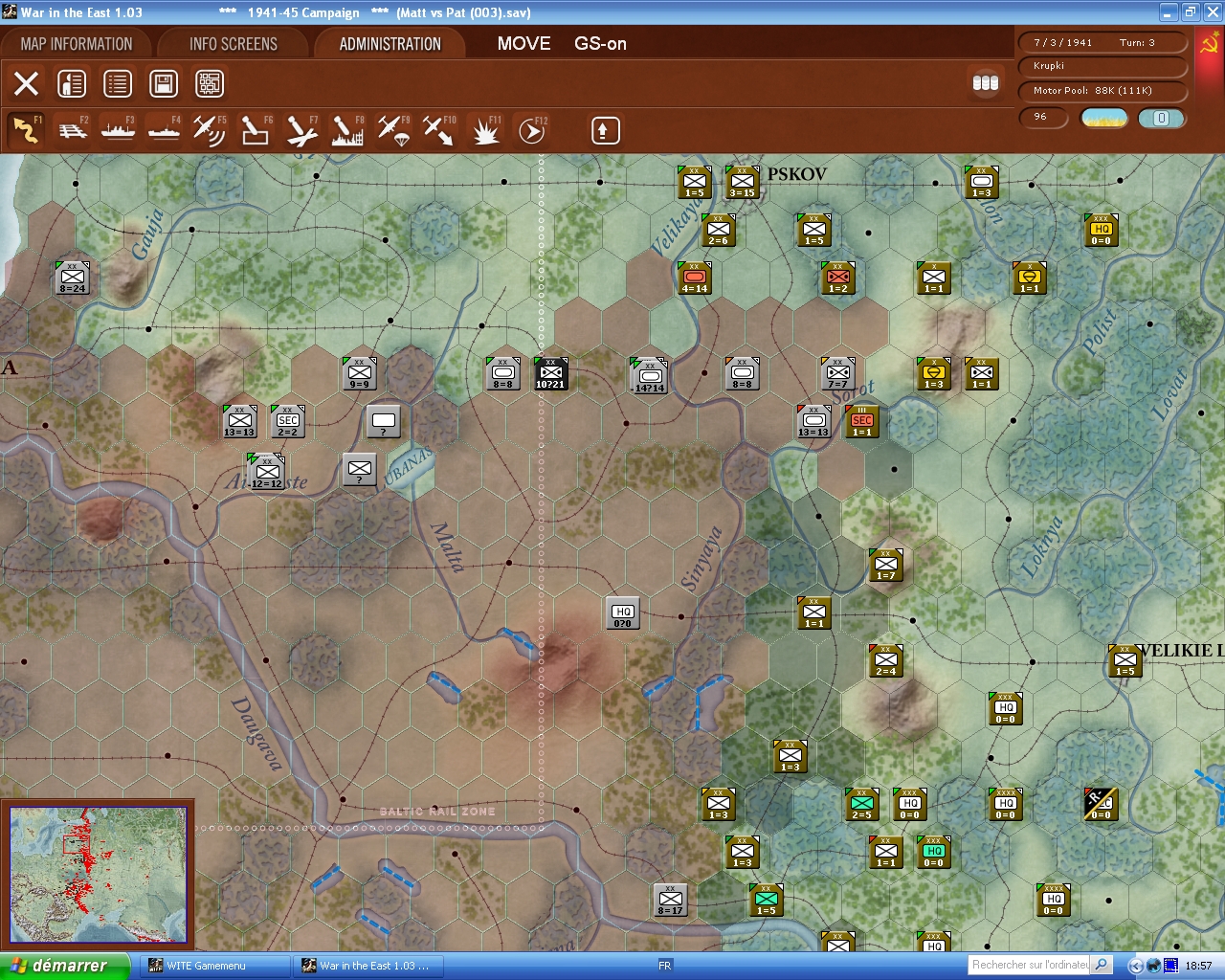Click the Soviet hammer and sickle flag
1225x980 pixels.
[1209, 44]
